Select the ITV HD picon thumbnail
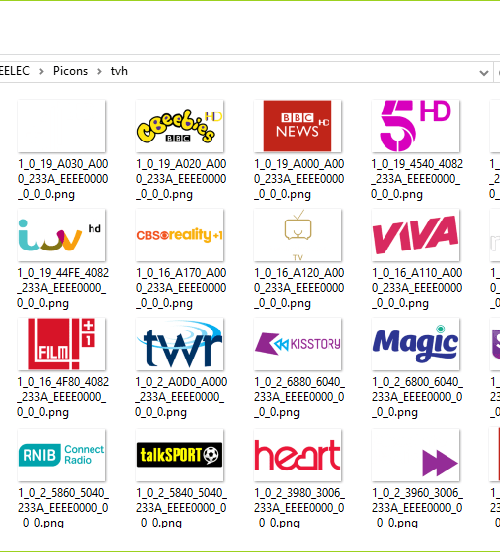This screenshot has width=500, height=552. click(x=62, y=235)
